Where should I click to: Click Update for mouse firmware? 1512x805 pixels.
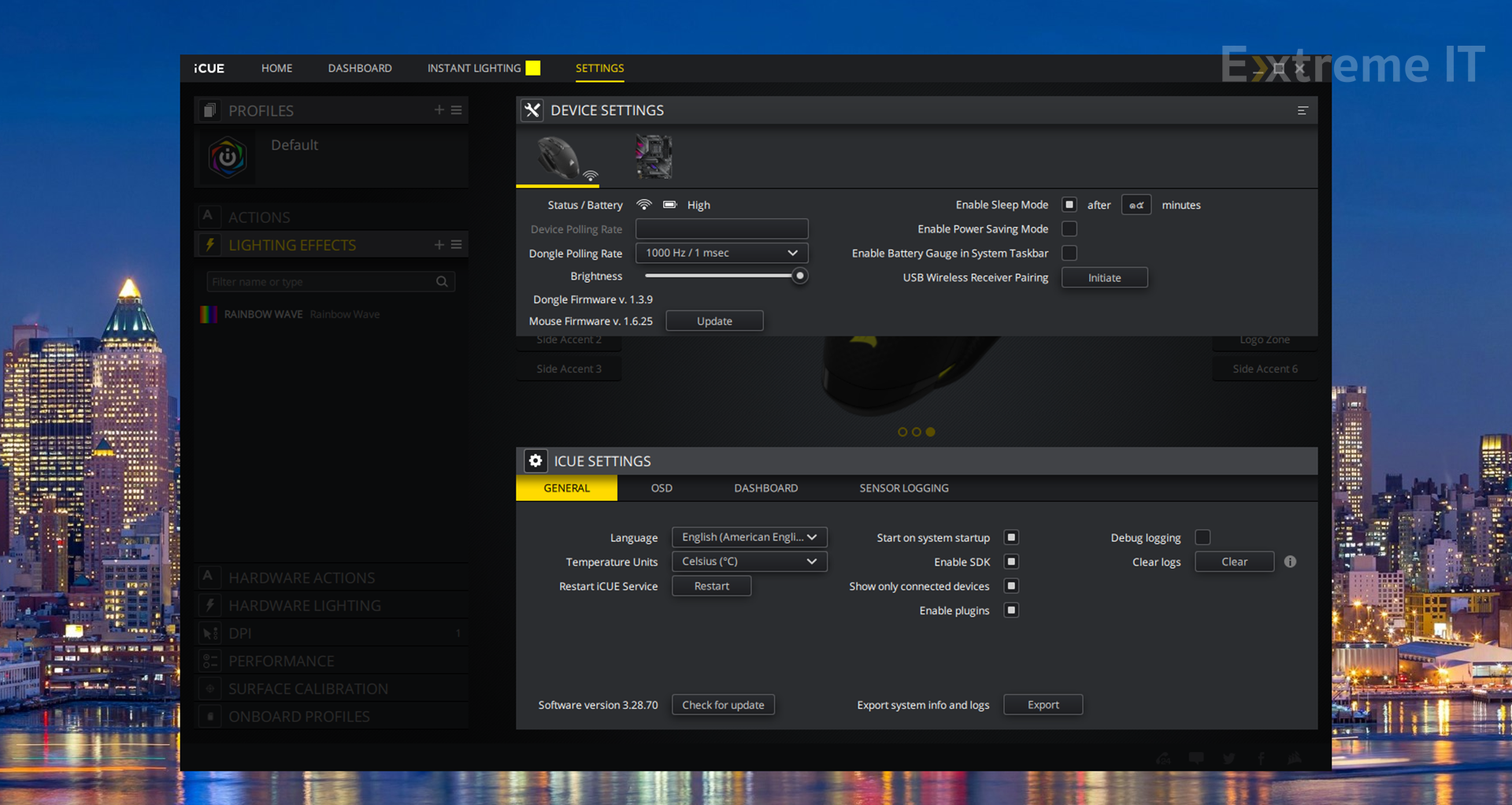[714, 321]
